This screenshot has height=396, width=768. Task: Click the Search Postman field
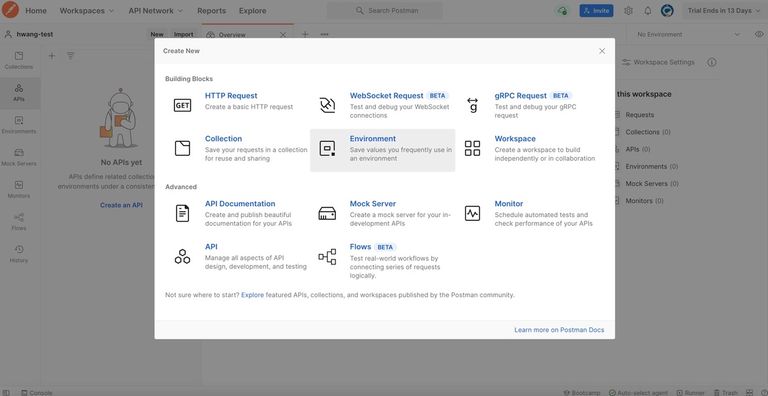tap(384, 10)
